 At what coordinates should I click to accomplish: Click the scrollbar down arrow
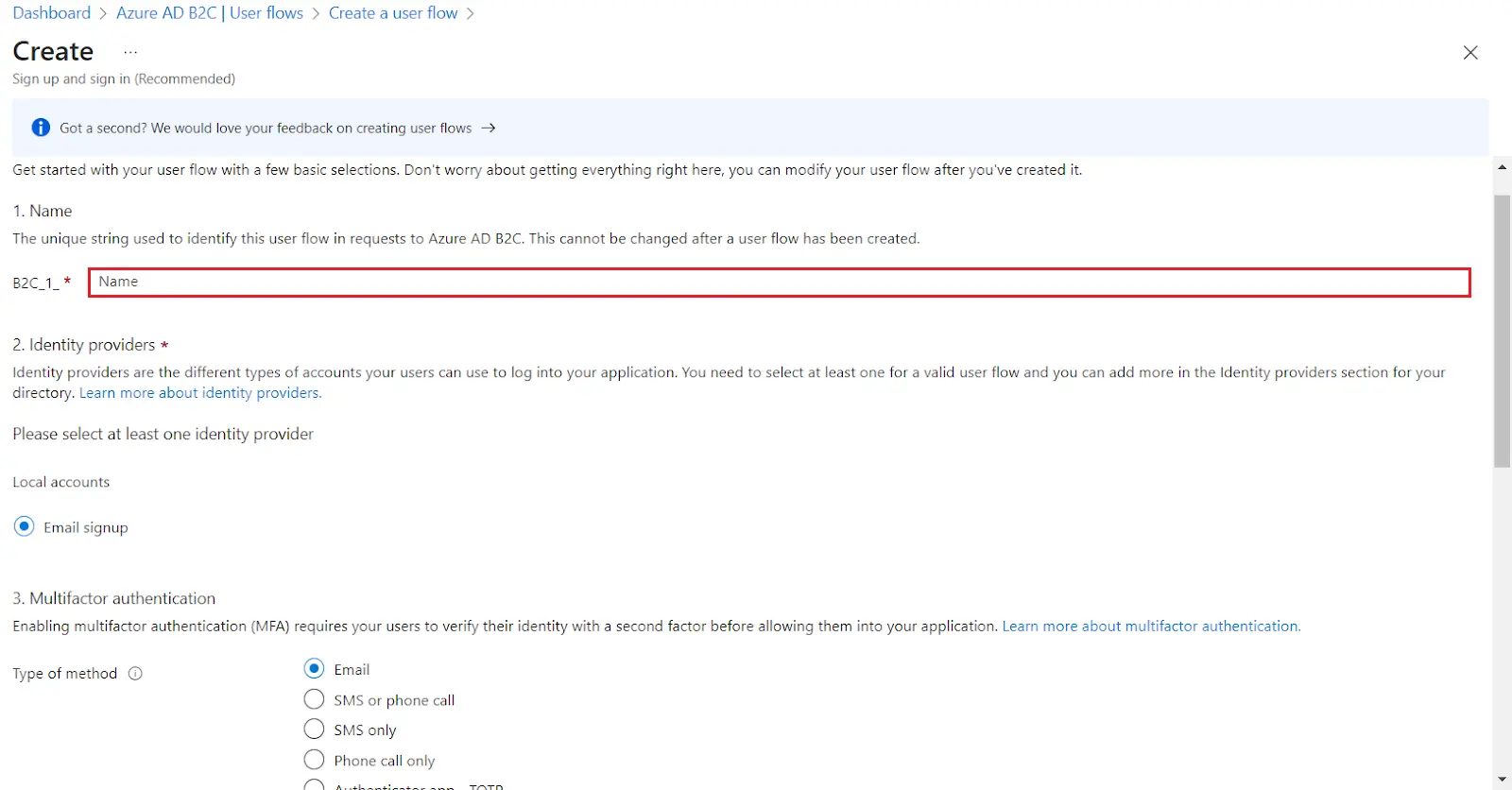[x=1502, y=780]
